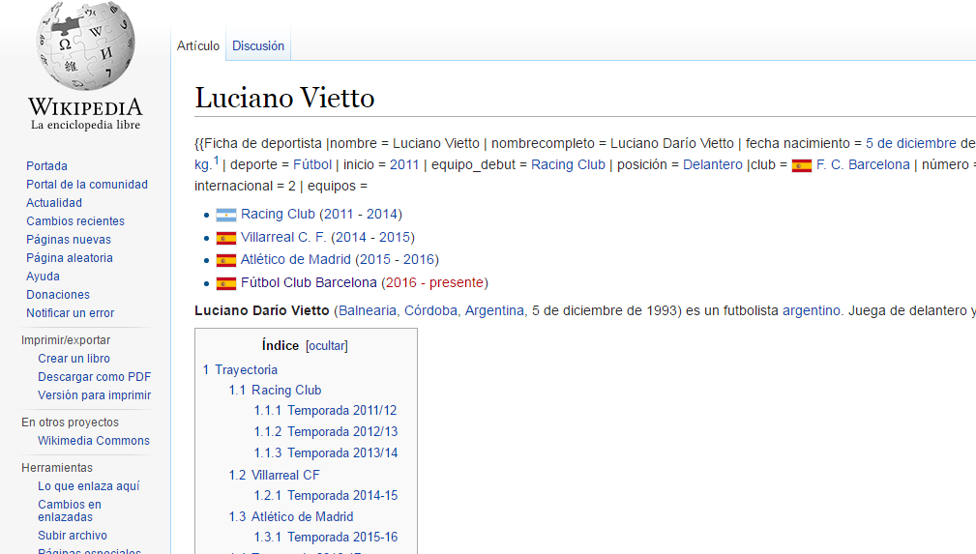
Task: Open Versión para imprimir
Action: tap(95, 395)
